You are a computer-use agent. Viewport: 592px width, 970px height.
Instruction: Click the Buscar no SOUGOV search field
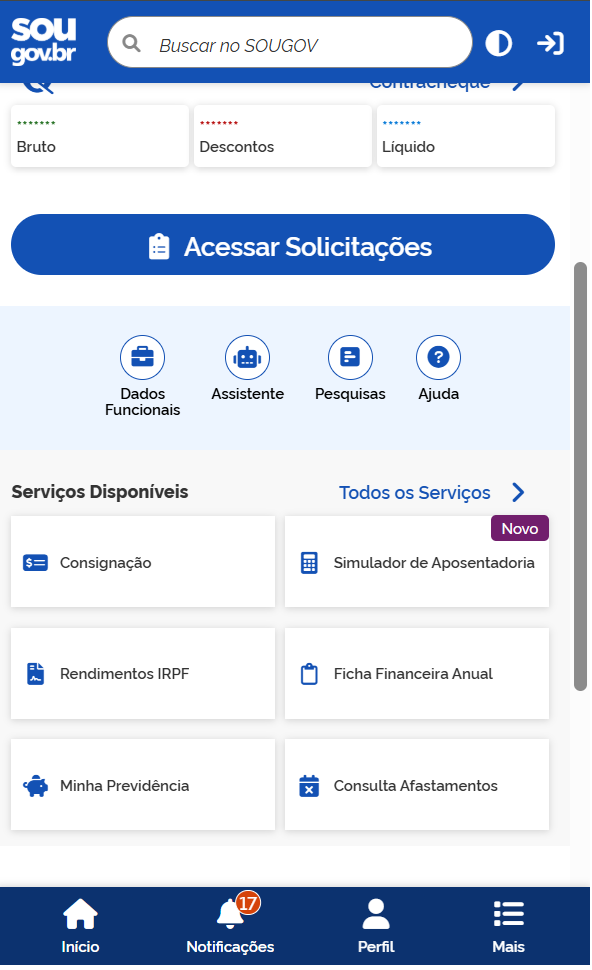pyautogui.click(x=291, y=43)
